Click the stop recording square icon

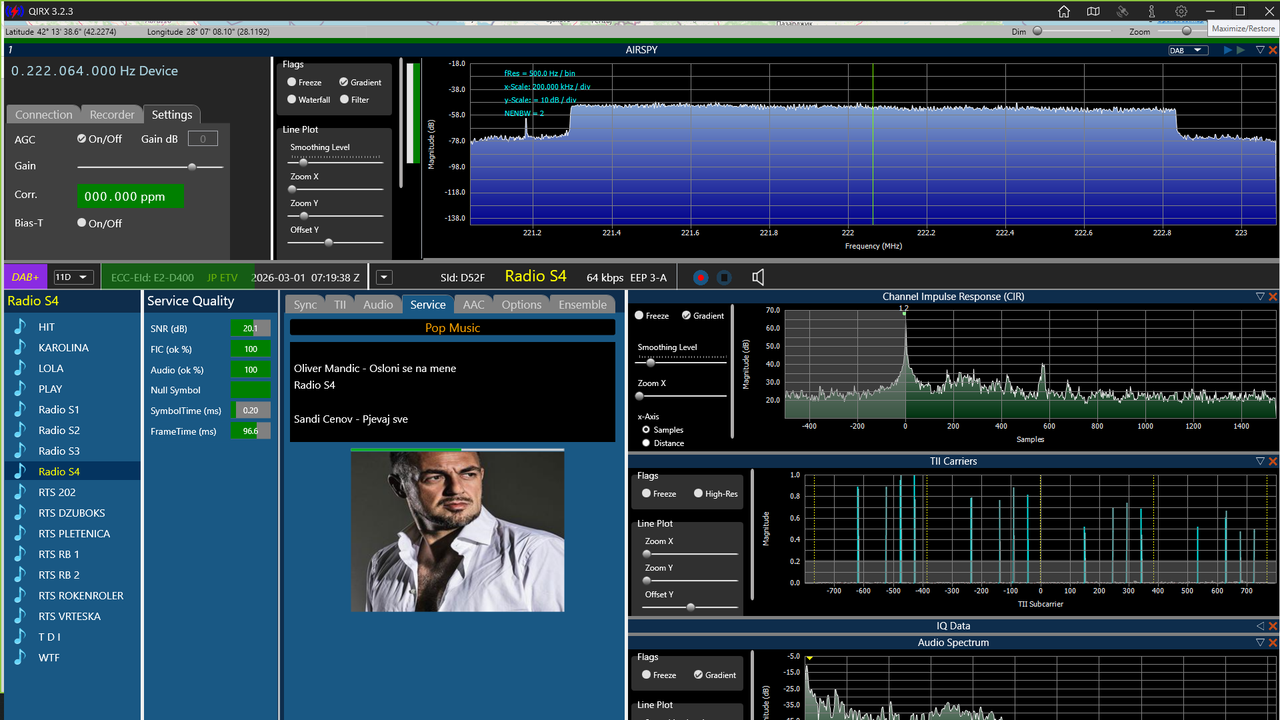click(x=725, y=277)
